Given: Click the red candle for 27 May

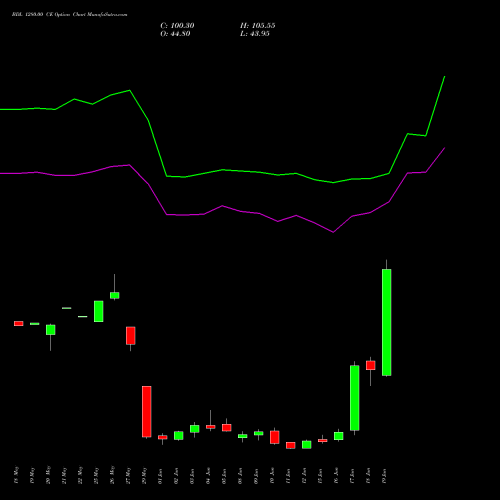Looking at the screenshot, I should pyautogui.click(x=131, y=336).
